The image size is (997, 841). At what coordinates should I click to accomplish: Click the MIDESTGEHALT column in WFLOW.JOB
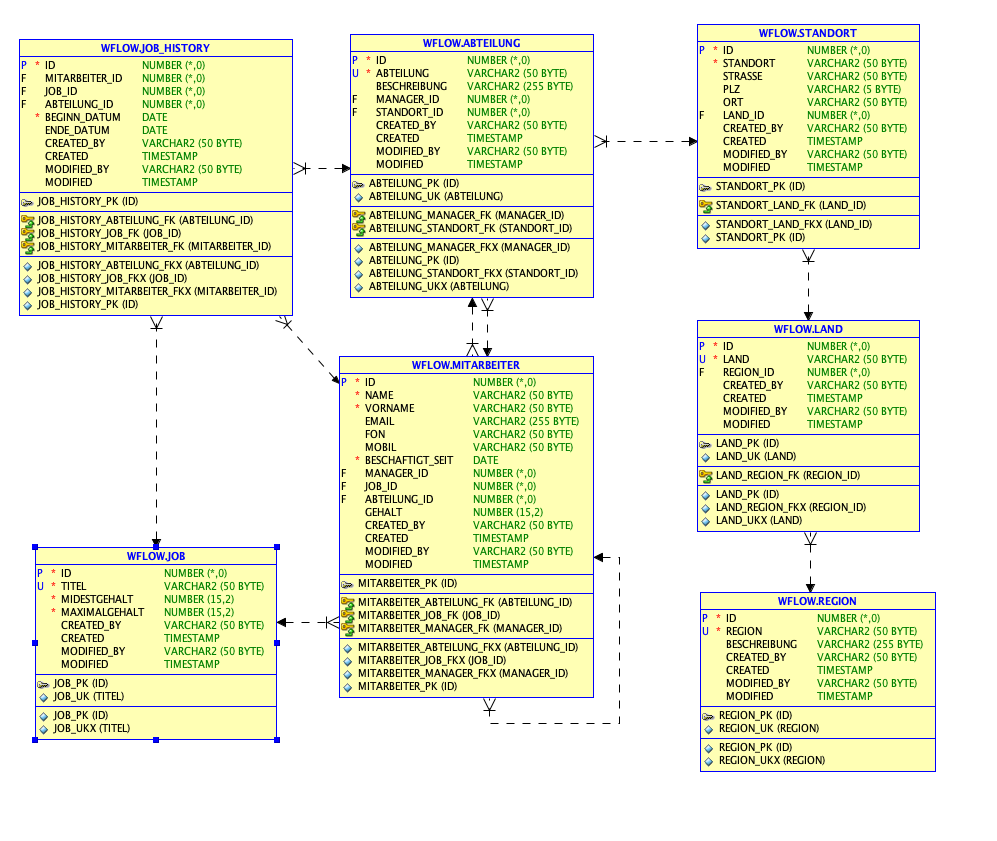(156, 599)
